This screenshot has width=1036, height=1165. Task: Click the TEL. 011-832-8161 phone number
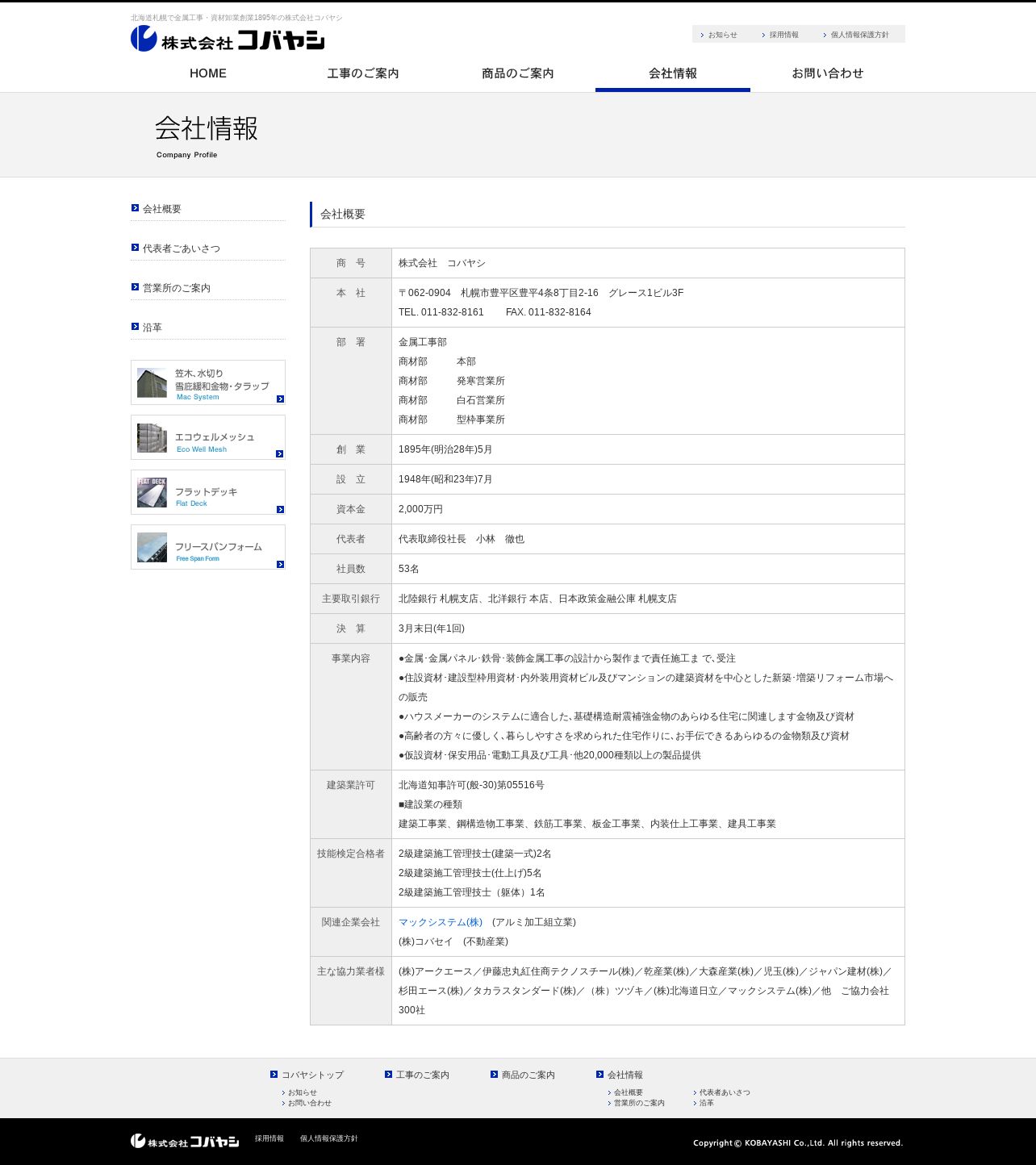point(441,312)
